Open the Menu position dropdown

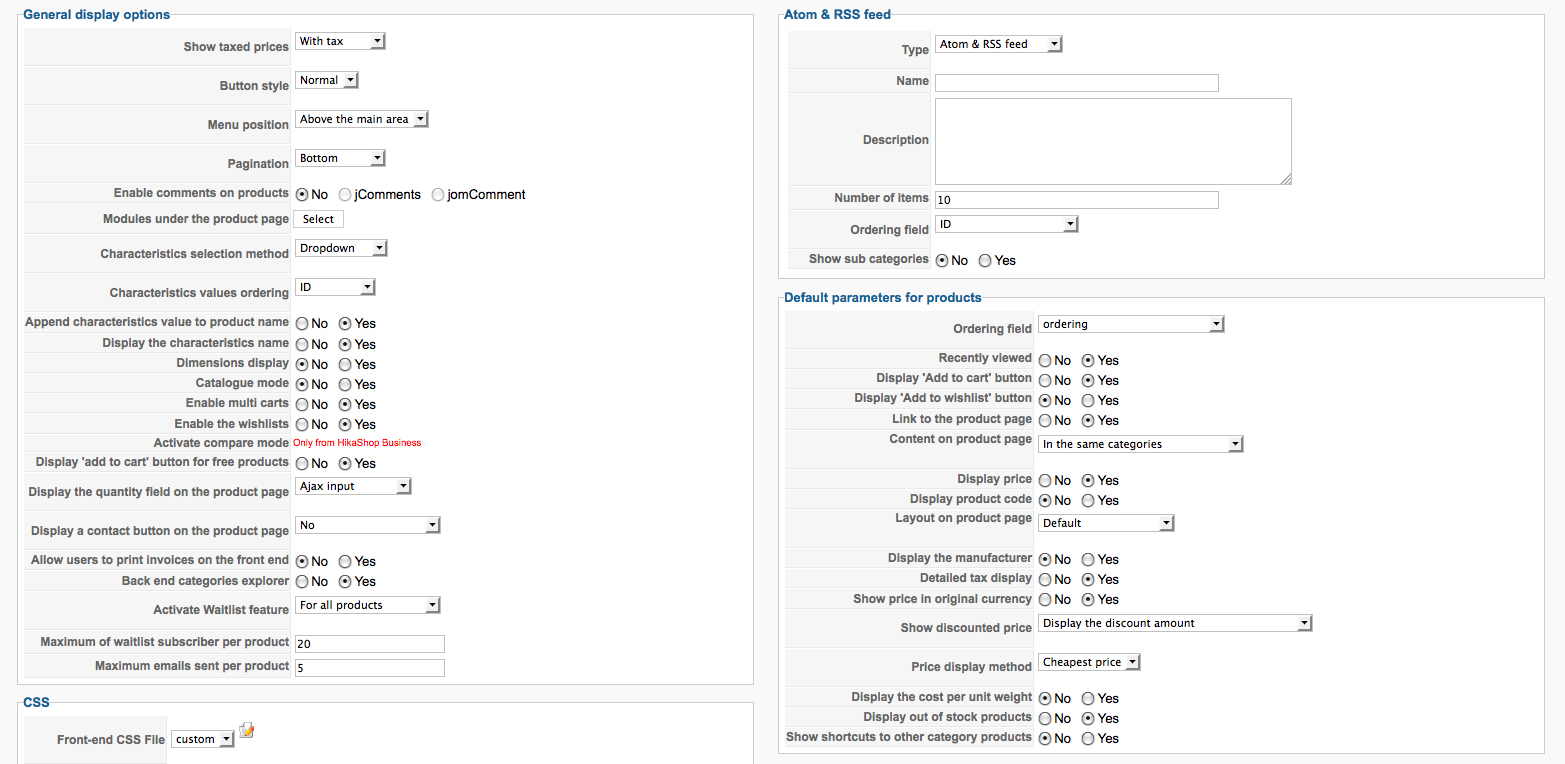pyautogui.click(x=362, y=119)
